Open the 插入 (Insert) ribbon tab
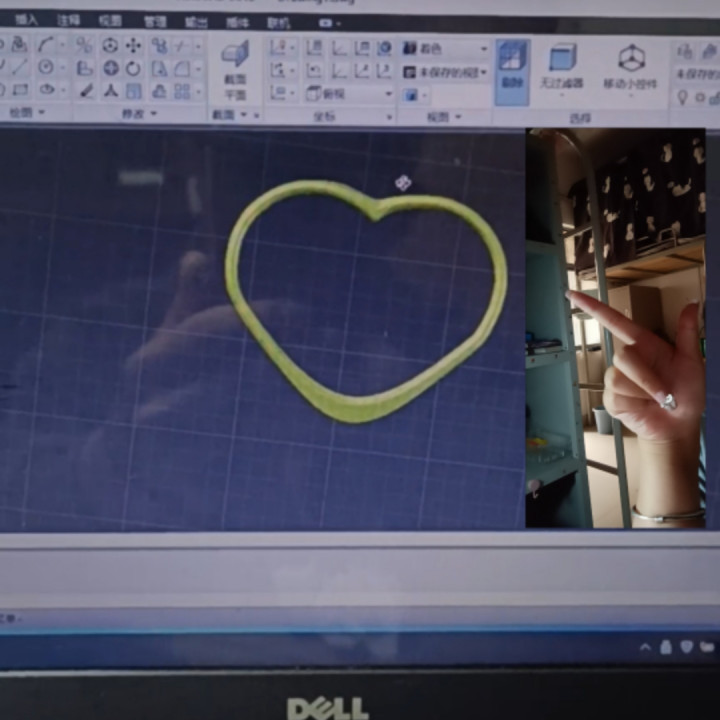 (27, 20)
